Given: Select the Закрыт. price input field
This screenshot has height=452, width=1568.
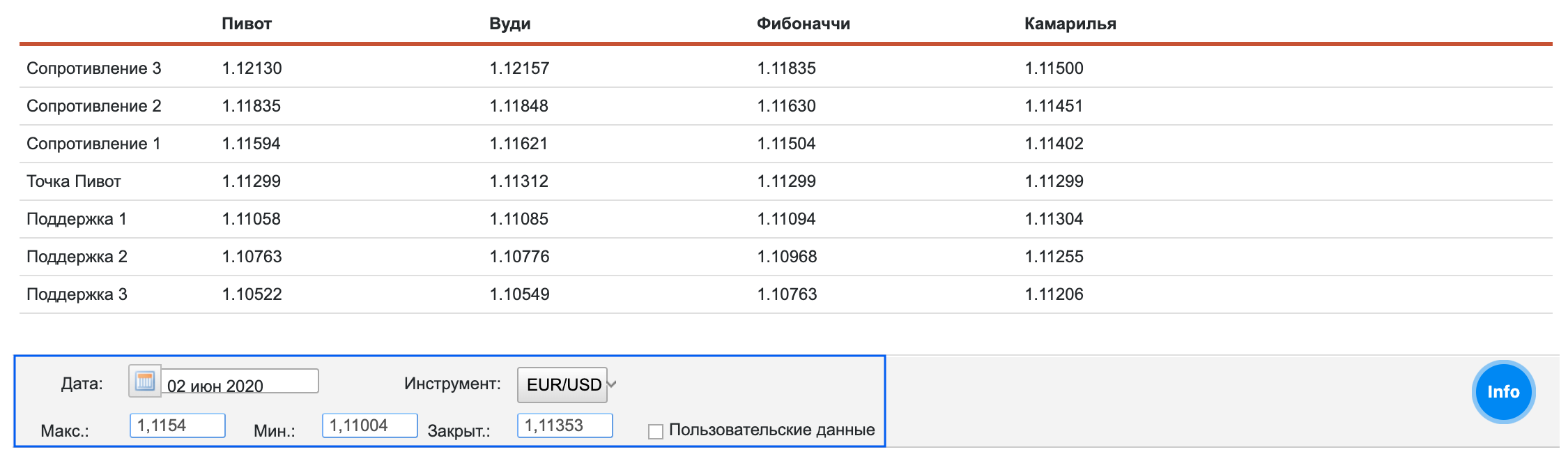Looking at the screenshot, I should pyautogui.click(x=564, y=425).
